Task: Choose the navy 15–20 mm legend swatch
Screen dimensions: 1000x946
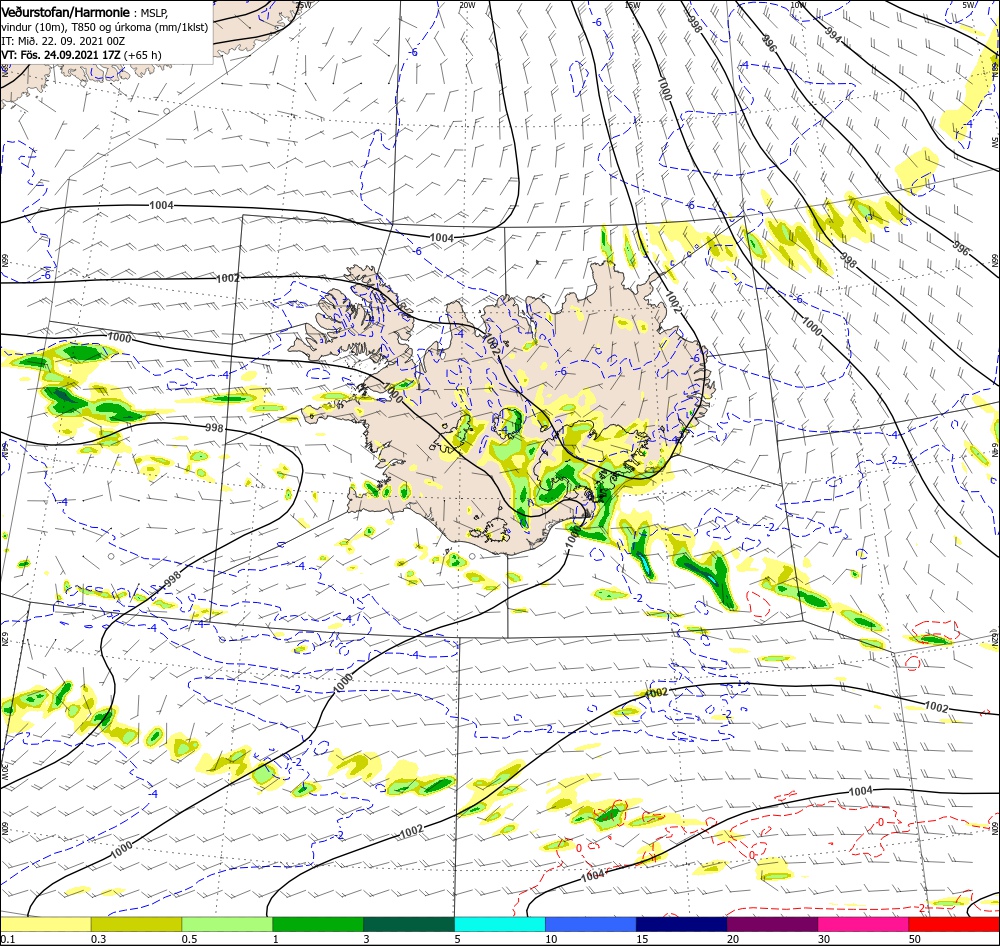Action: pos(682,924)
